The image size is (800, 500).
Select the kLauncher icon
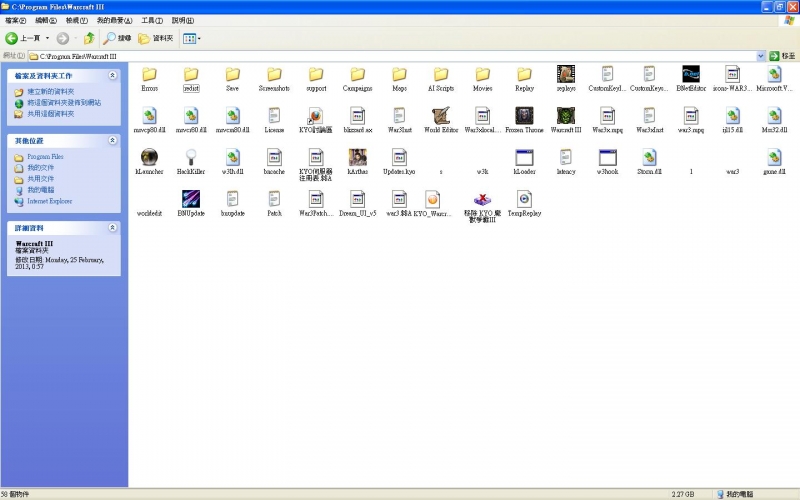pyautogui.click(x=149, y=156)
